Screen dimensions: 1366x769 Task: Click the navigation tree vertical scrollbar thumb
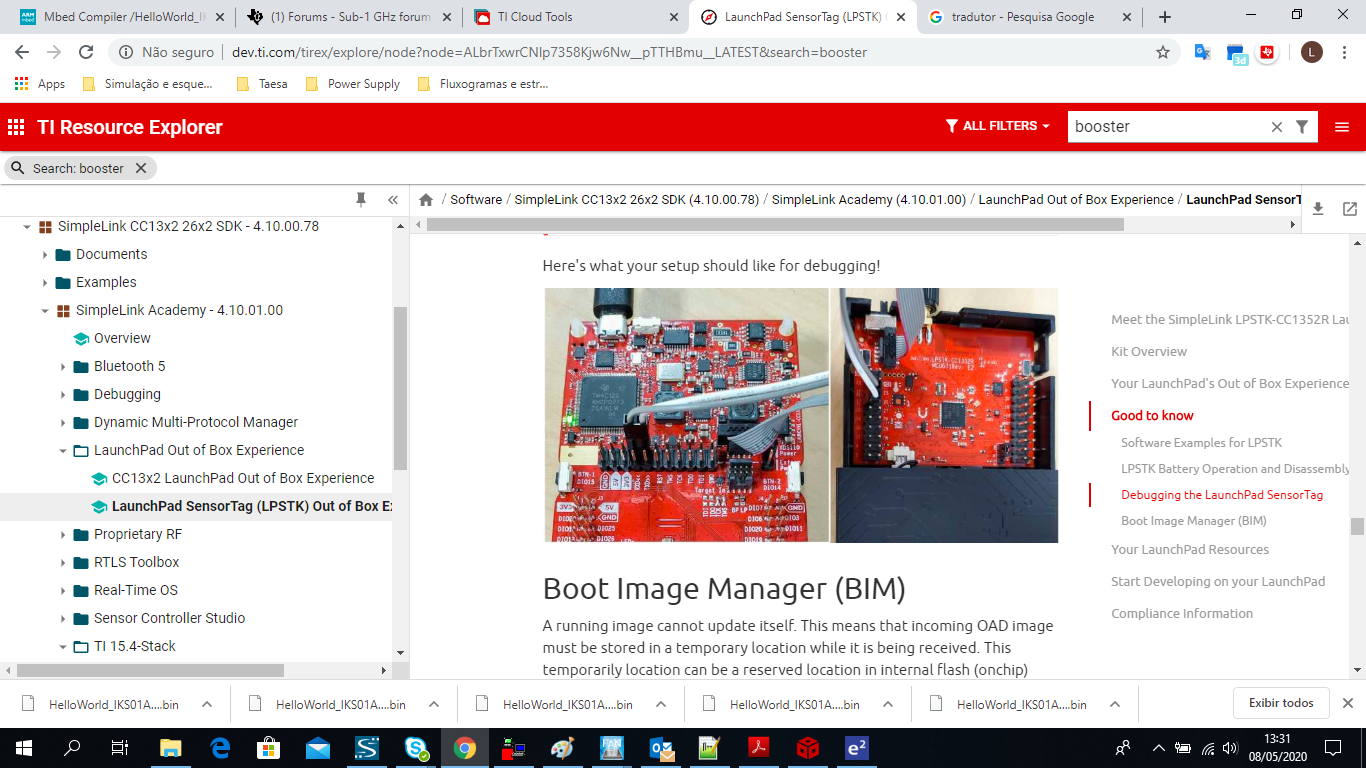400,388
